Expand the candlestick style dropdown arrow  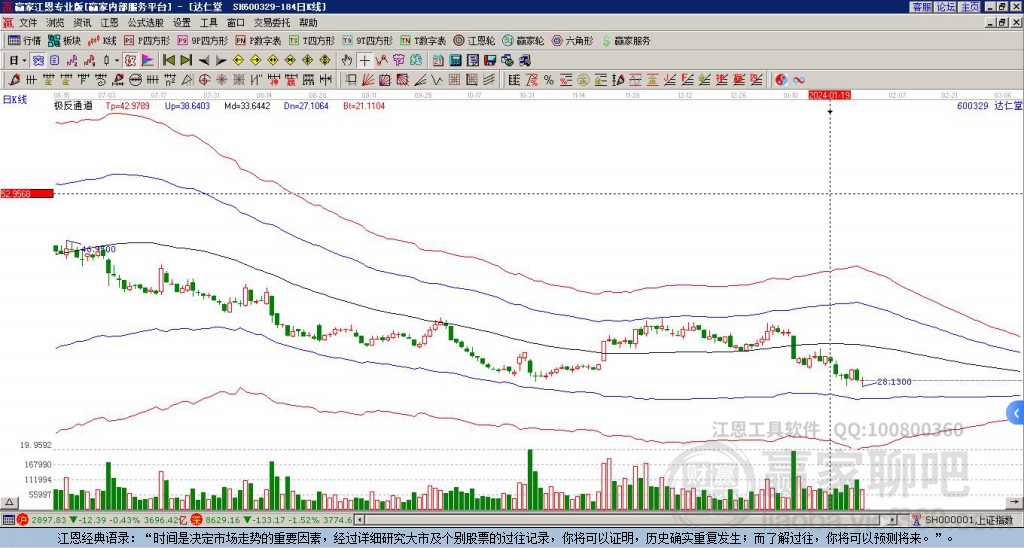click(x=116, y=60)
